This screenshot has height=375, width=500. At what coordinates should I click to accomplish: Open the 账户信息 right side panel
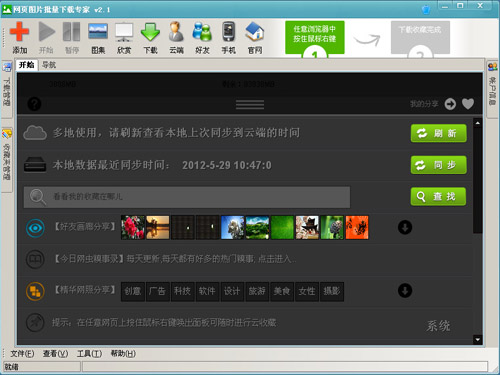[493, 88]
